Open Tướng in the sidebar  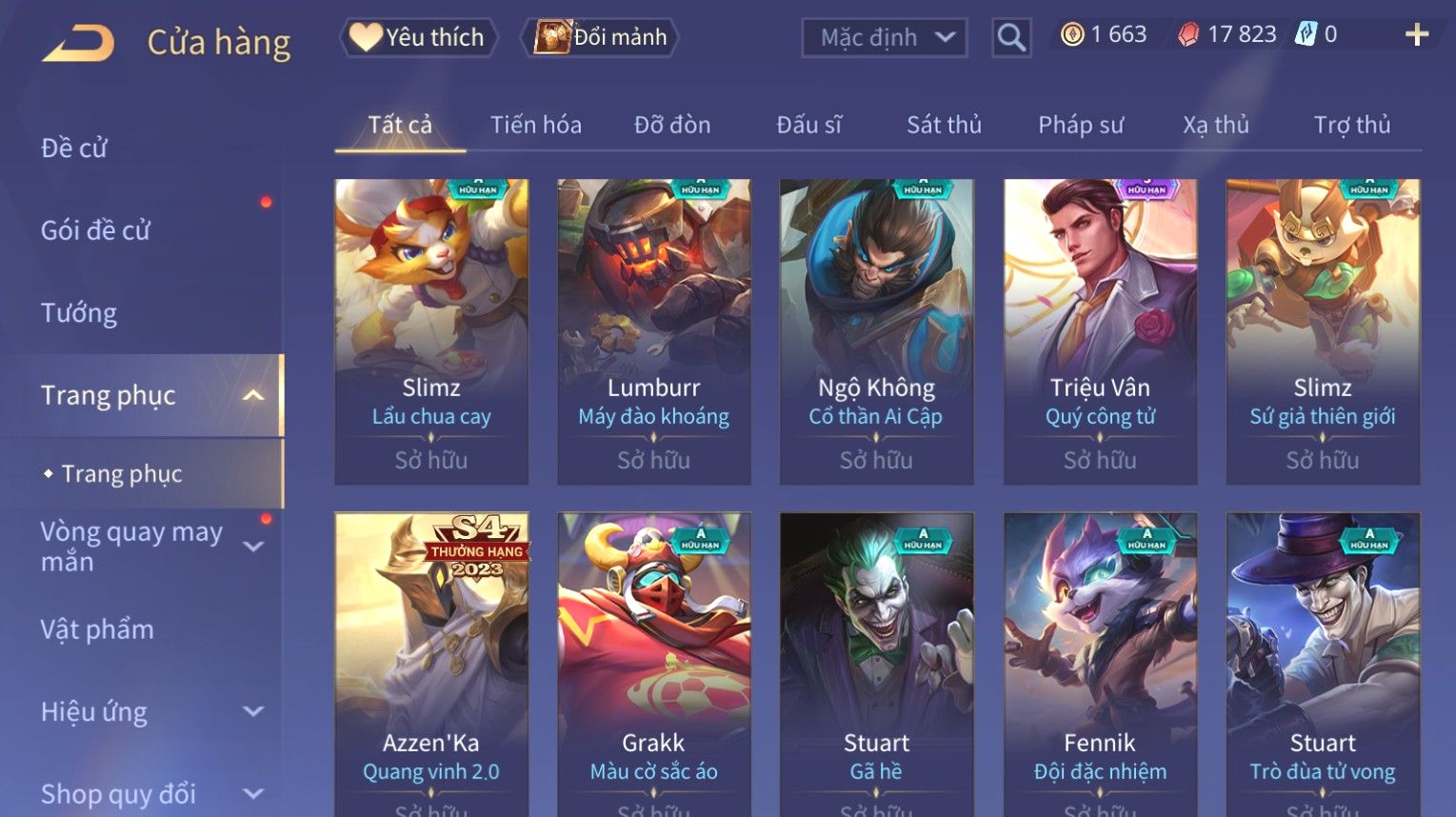click(79, 312)
